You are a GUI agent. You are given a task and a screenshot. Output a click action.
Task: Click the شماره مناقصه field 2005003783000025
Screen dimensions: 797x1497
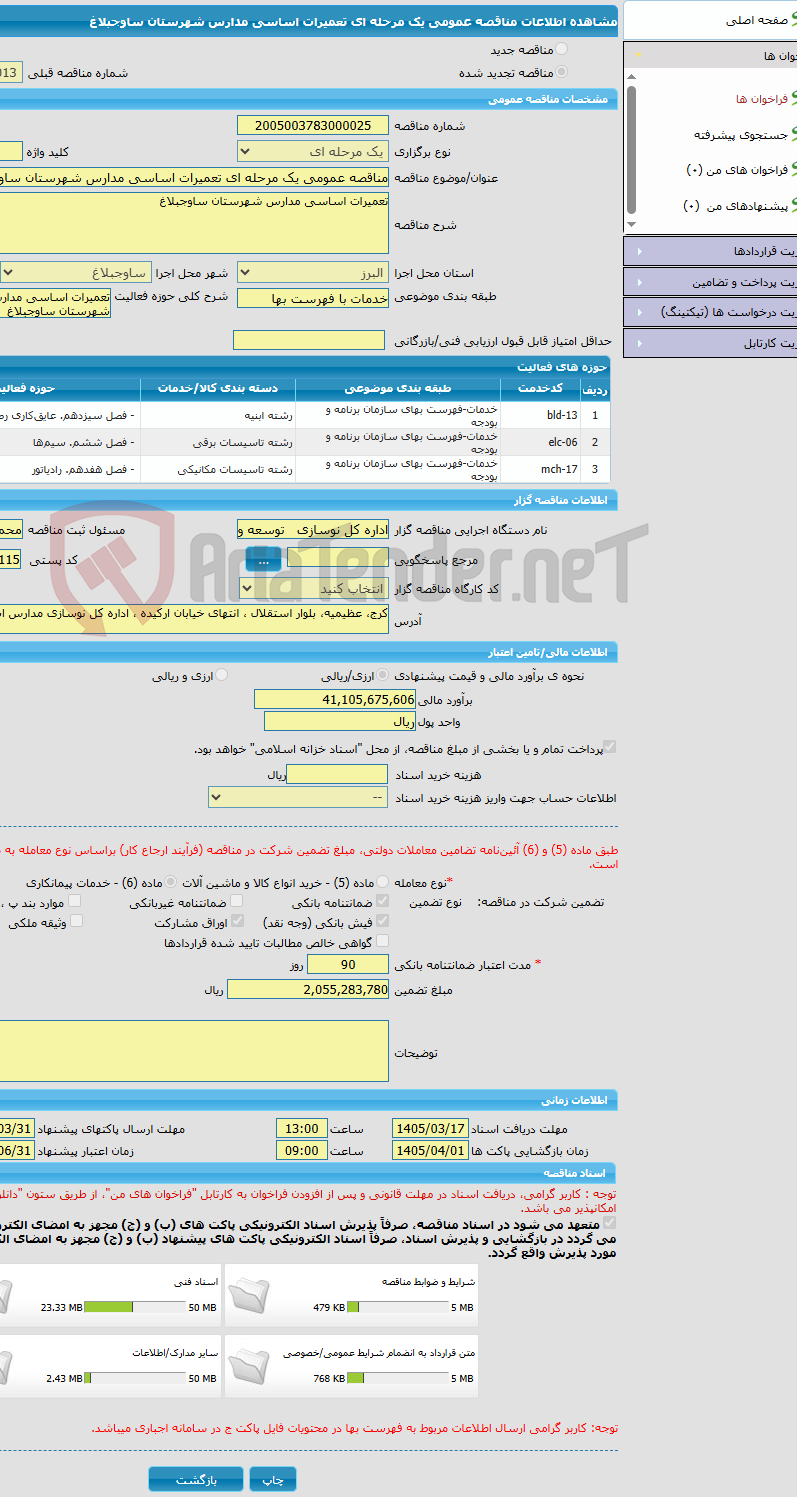313,126
